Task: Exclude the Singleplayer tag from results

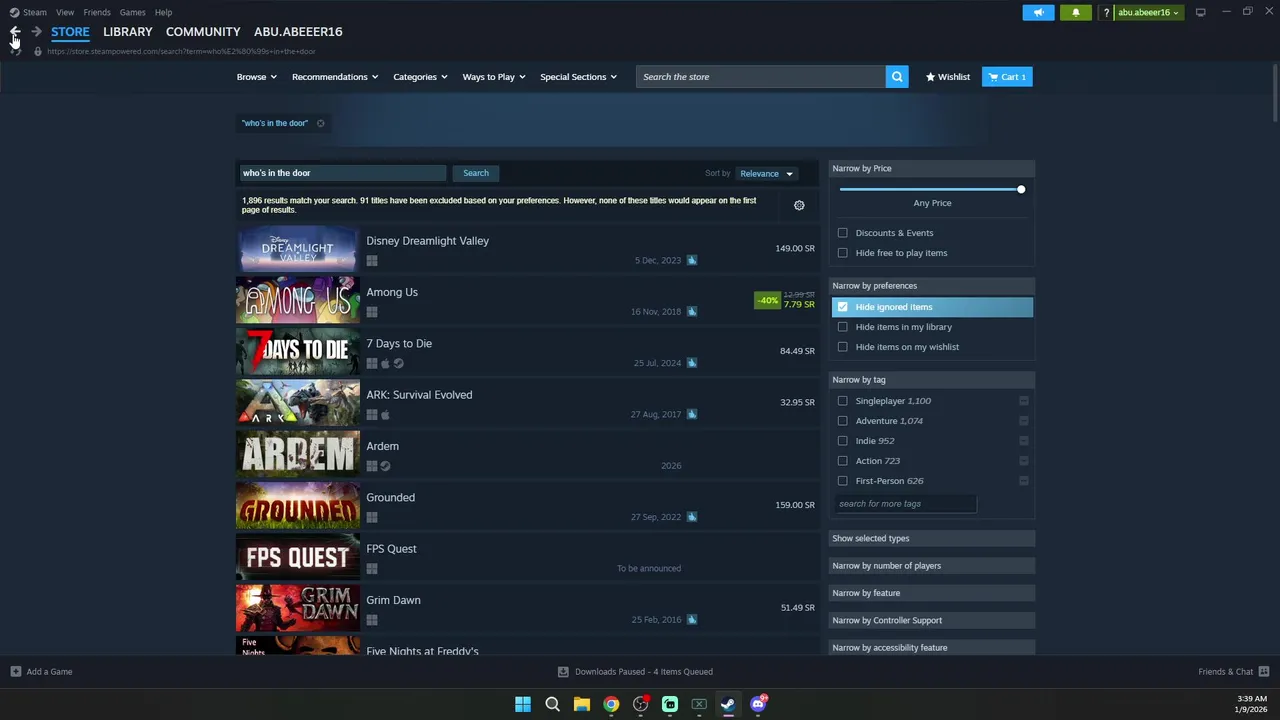Action: pyautogui.click(x=1024, y=401)
